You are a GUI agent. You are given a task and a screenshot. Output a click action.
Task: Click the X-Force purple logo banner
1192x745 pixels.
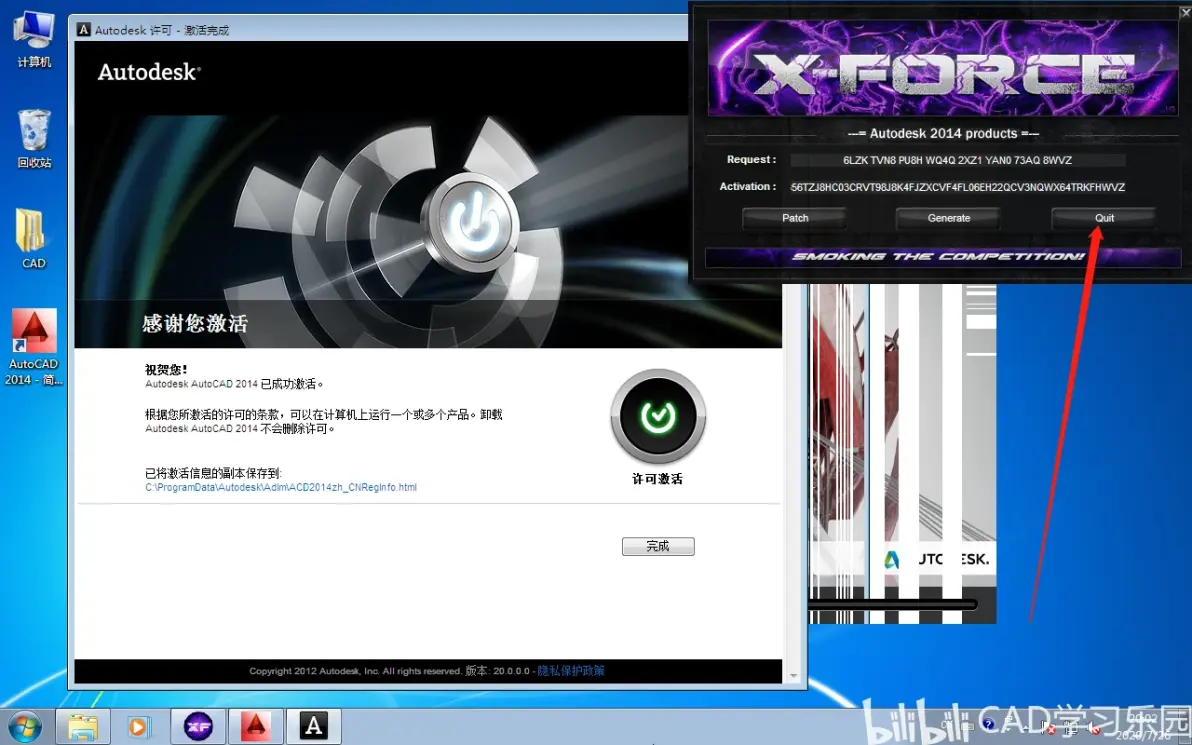(943, 68)
